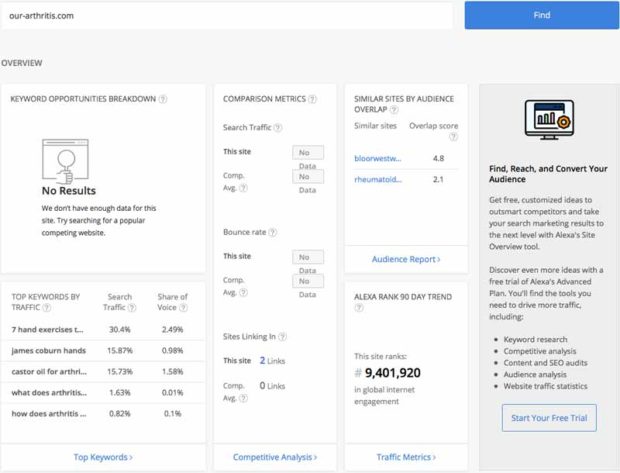Click the analytics monitor illustration in promo panel
Viewport: 620px width, 473px height.
pyautogui.click(x=547, y=120)
